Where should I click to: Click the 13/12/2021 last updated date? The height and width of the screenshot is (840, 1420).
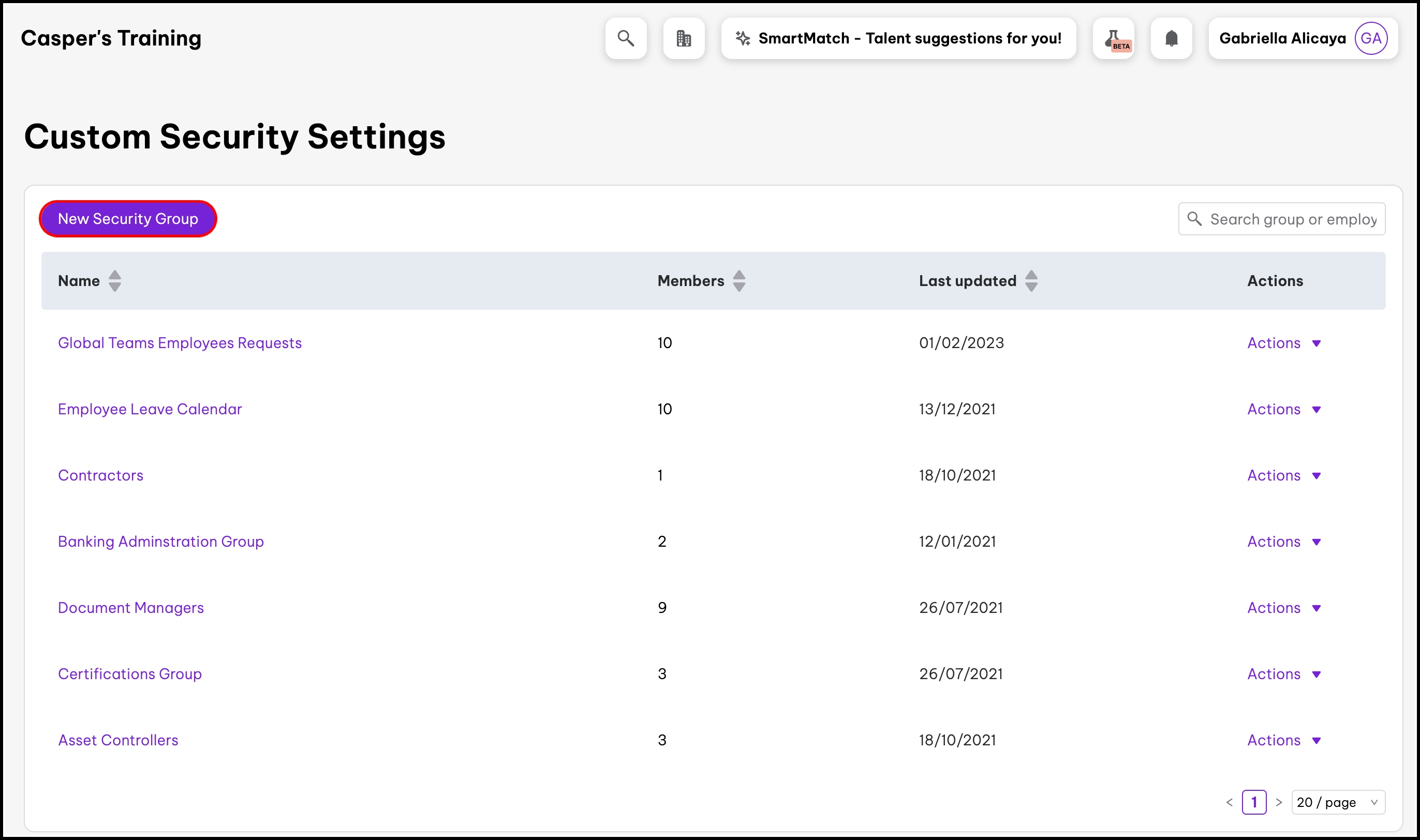(x=957, y=409)
